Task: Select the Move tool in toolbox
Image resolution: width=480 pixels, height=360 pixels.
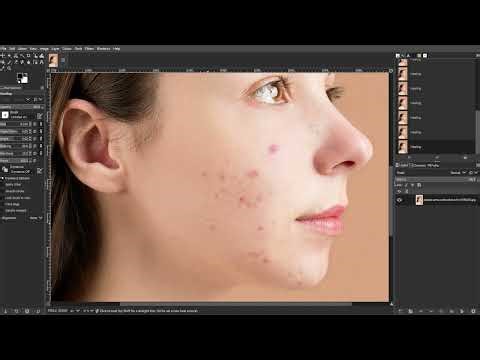Action: coord(3,56)
